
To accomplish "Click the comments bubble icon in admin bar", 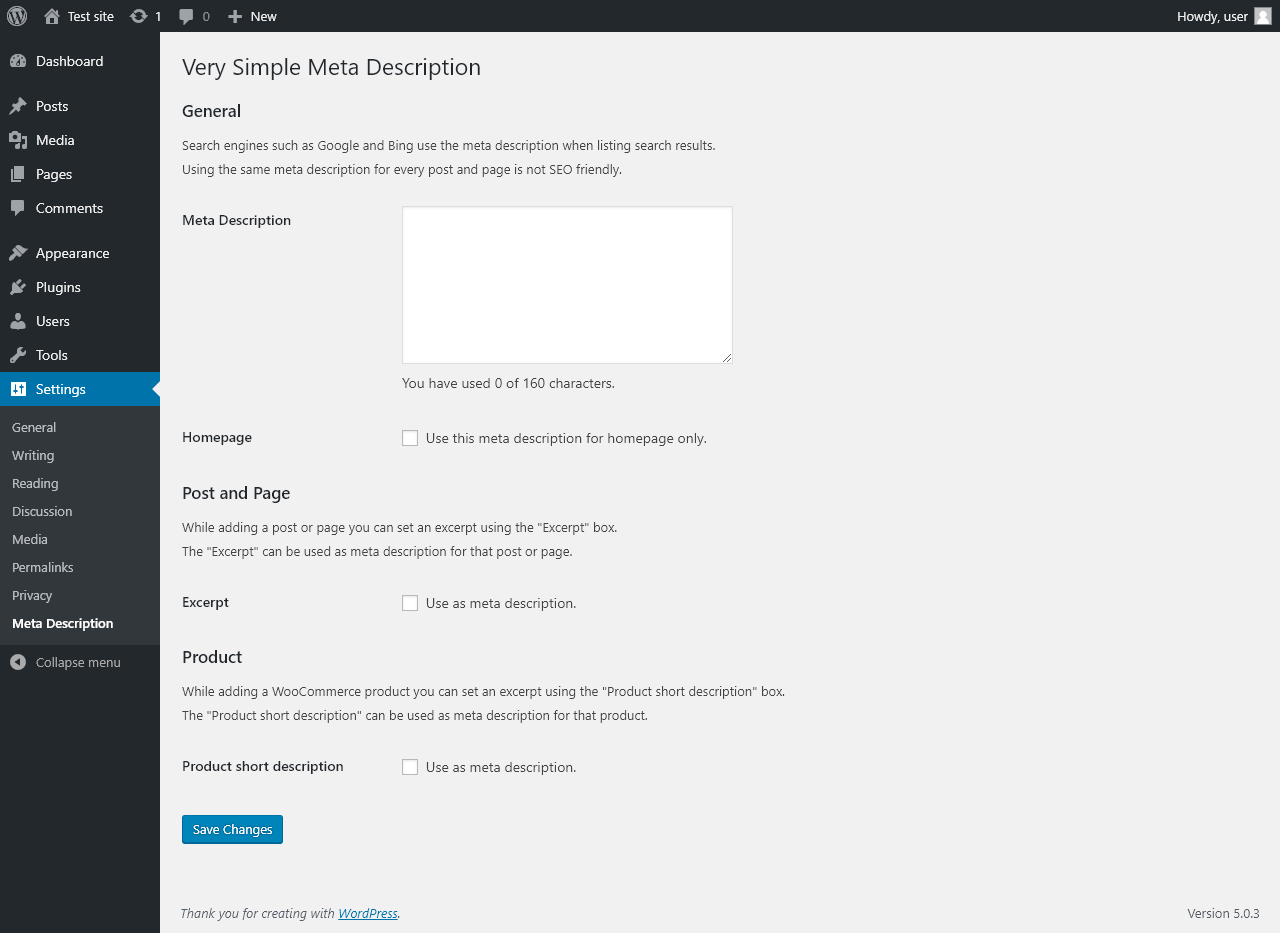I will coord(187,16).
